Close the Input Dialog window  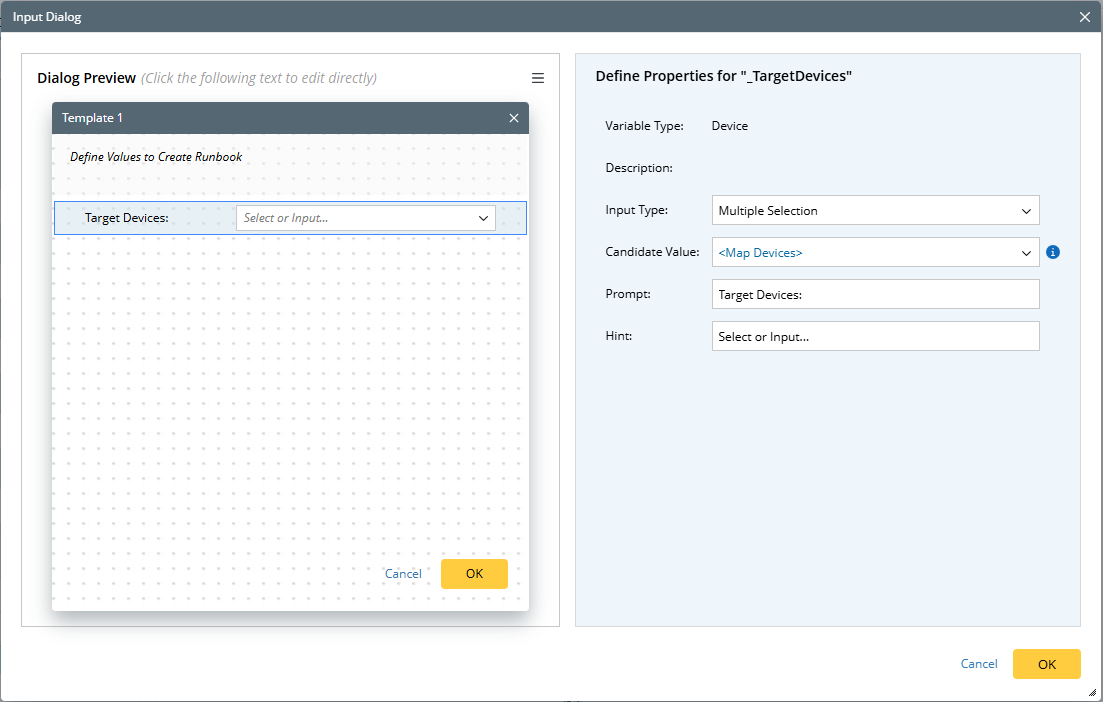click(1085, 17)
